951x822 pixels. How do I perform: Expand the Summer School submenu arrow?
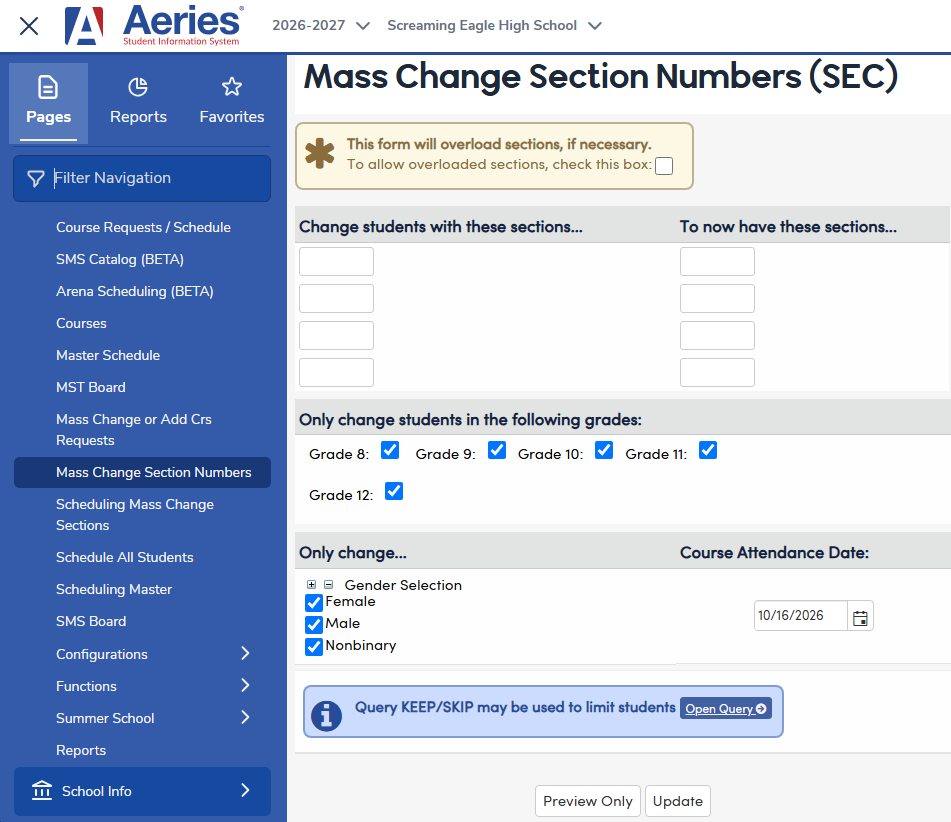245,718
